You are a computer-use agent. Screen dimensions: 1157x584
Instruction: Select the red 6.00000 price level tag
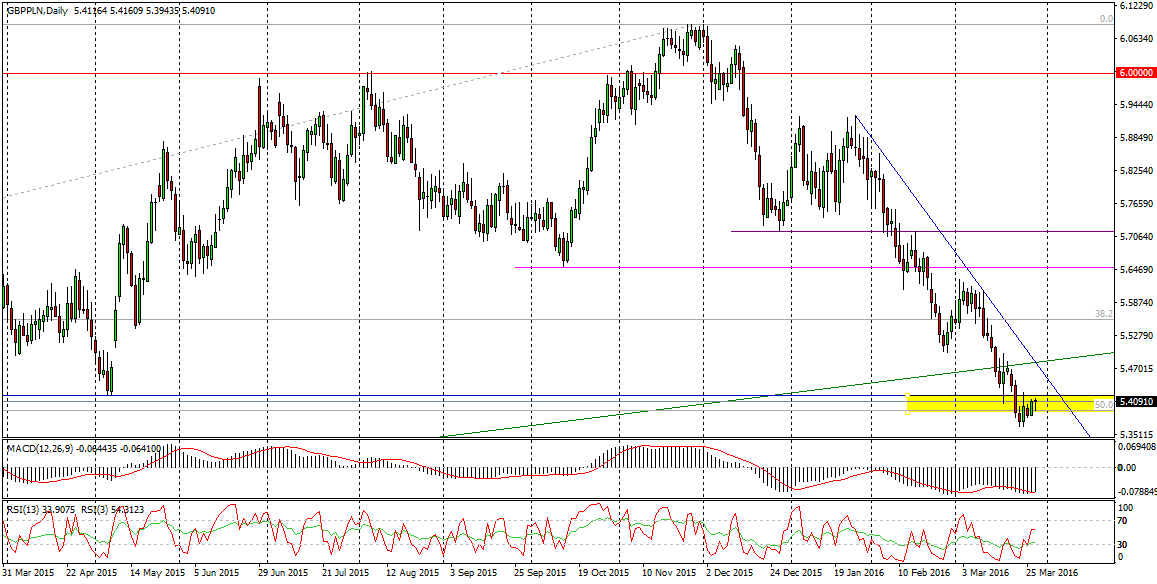[1131, 73]
